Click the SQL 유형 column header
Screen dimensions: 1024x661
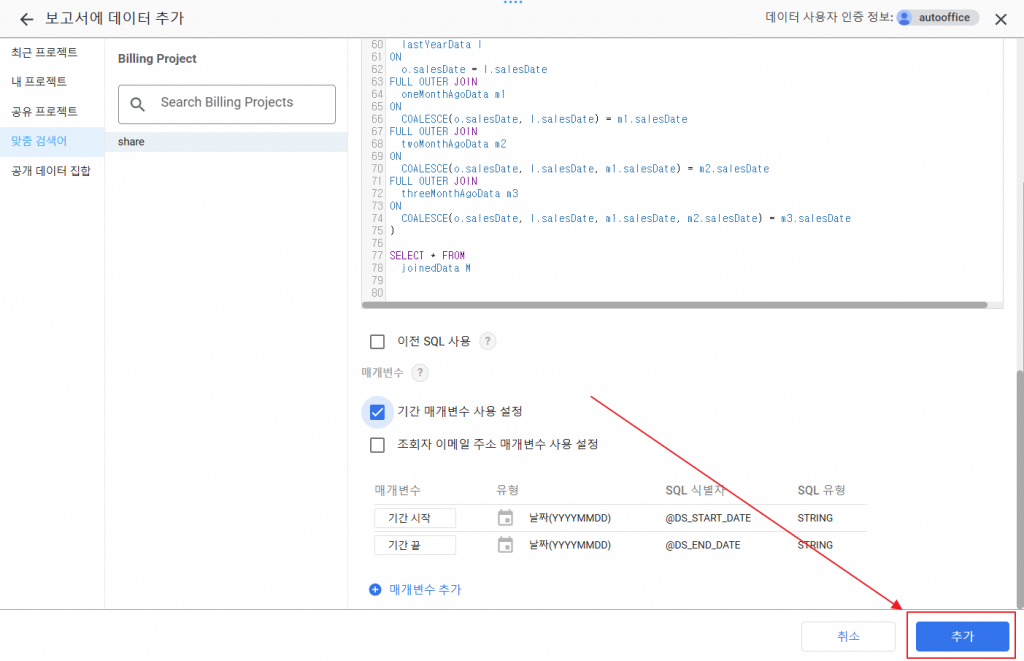point(821,491)
